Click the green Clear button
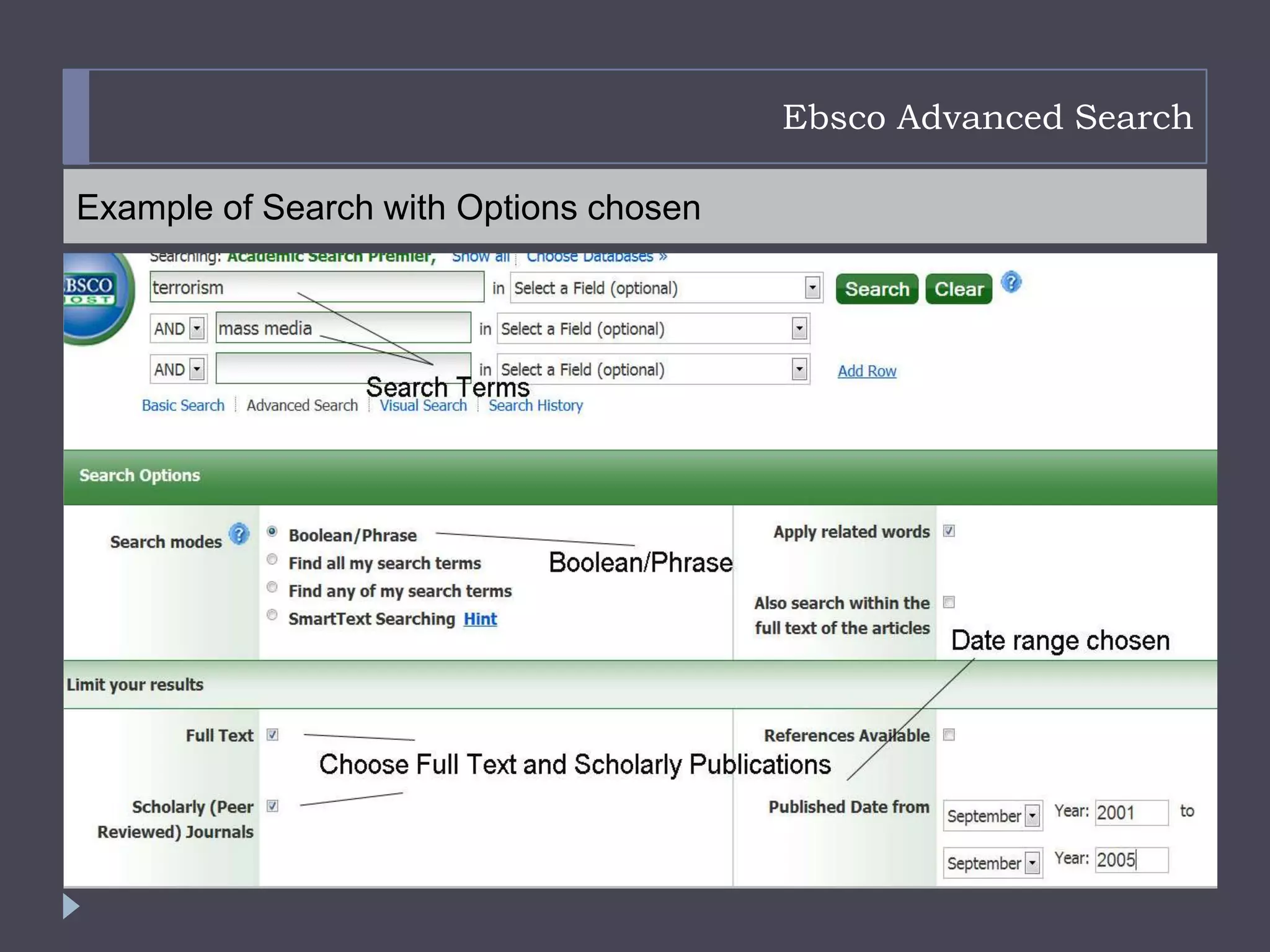The image size is (1270, 952). [959, 289]
